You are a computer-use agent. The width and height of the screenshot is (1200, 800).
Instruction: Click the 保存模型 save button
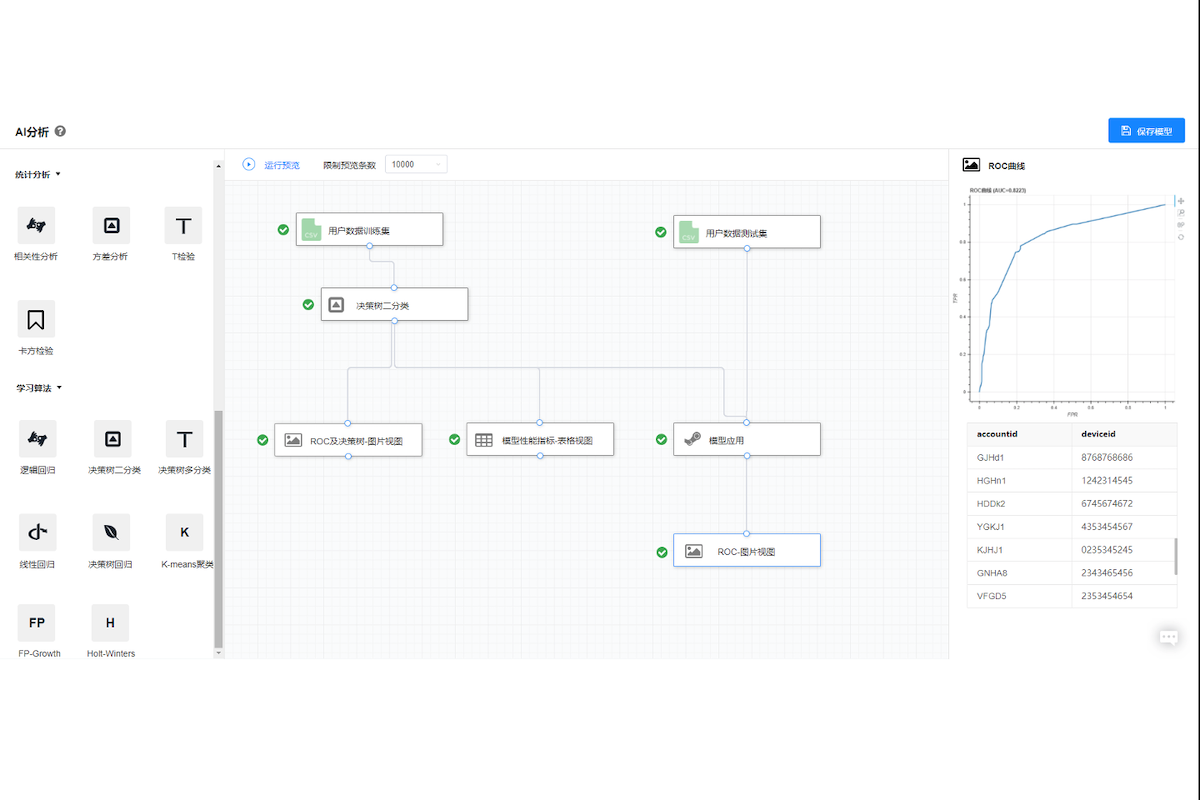[x=1146, y=131]
